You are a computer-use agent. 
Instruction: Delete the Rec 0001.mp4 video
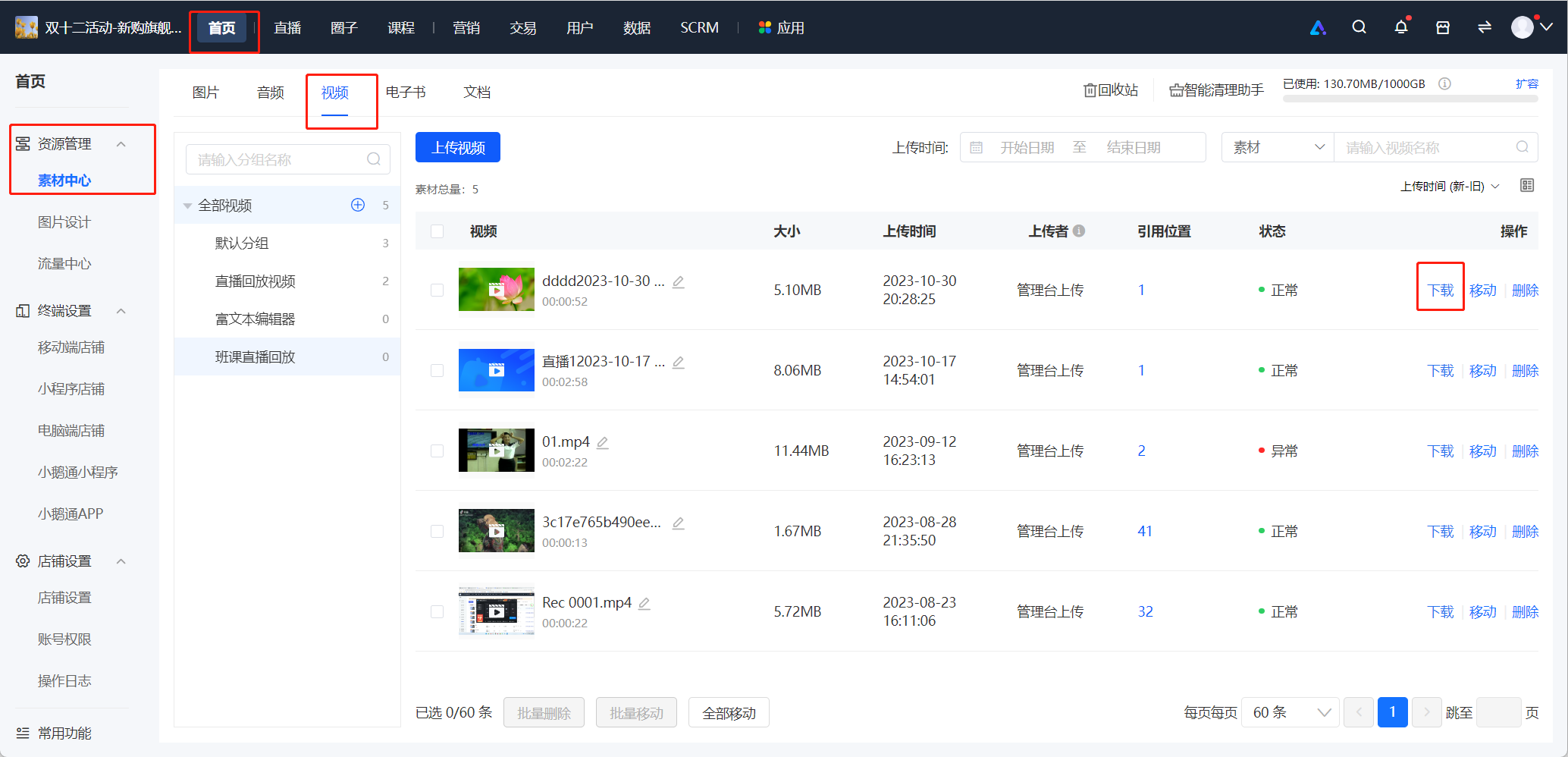(1525, 611)
